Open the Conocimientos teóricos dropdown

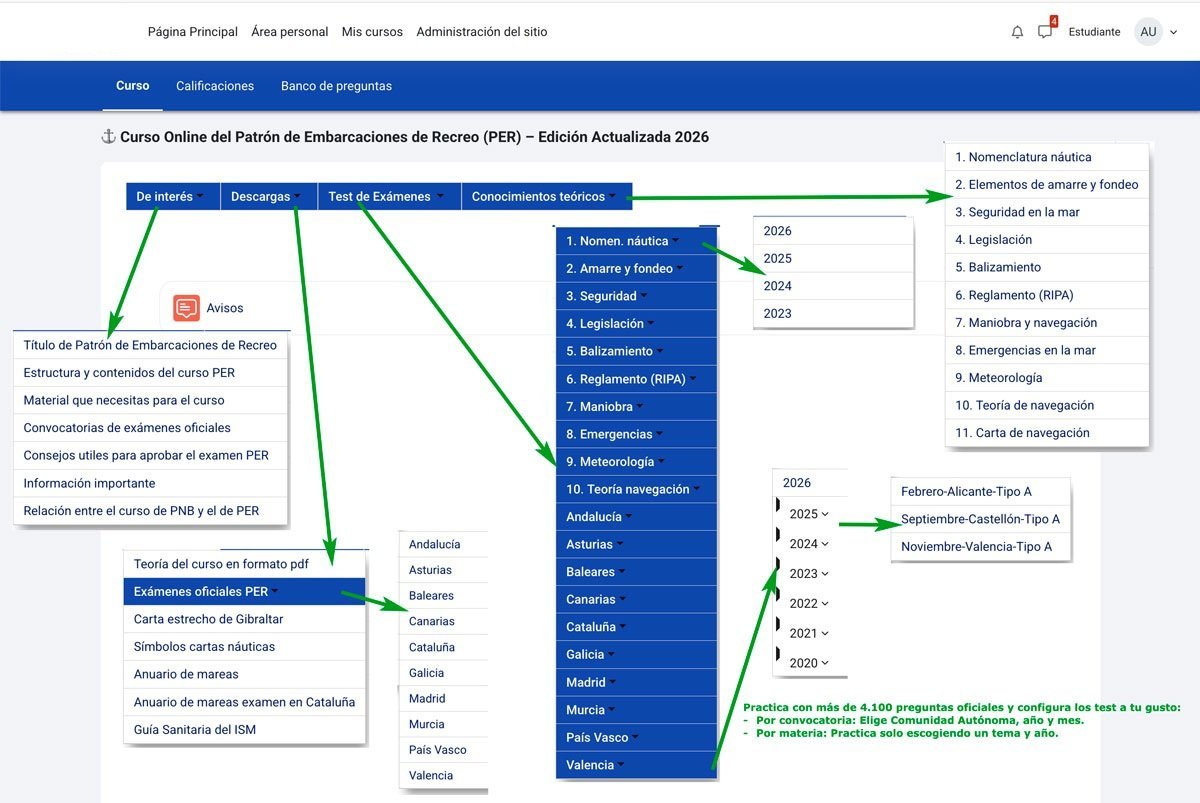(546, 196)
